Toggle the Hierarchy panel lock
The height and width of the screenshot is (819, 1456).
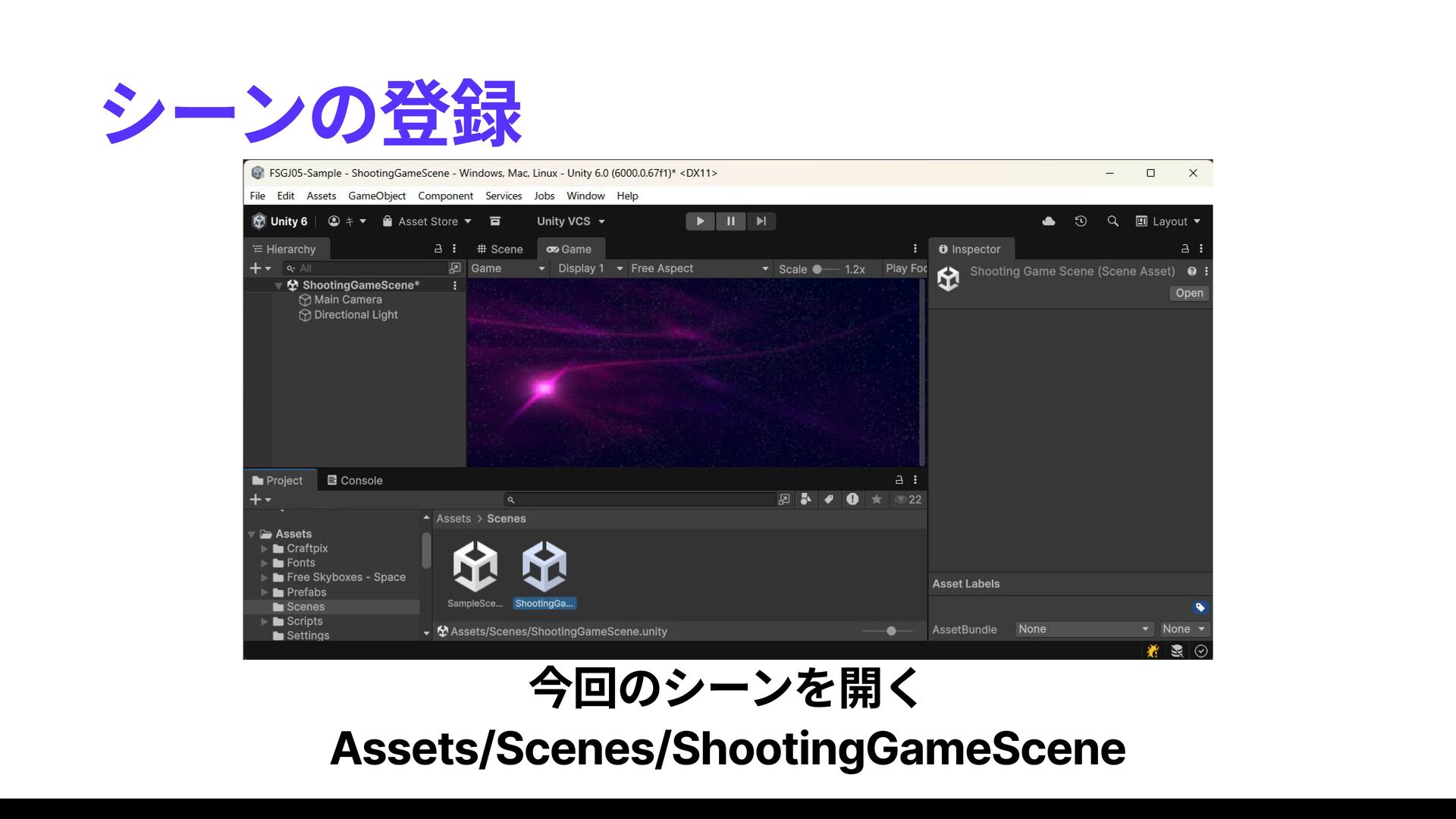click(x=438, y=249)
